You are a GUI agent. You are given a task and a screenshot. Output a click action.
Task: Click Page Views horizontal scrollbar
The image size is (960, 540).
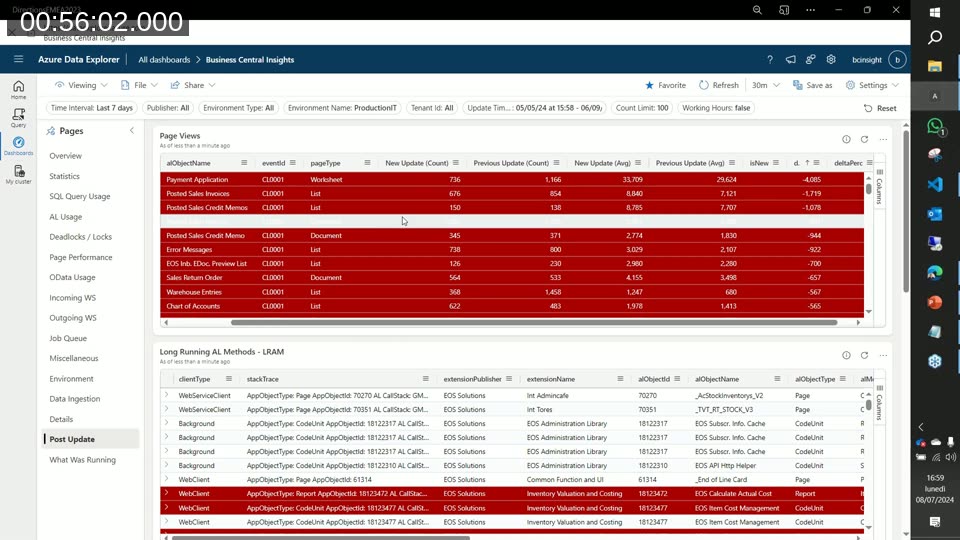(x=533, y=322)
